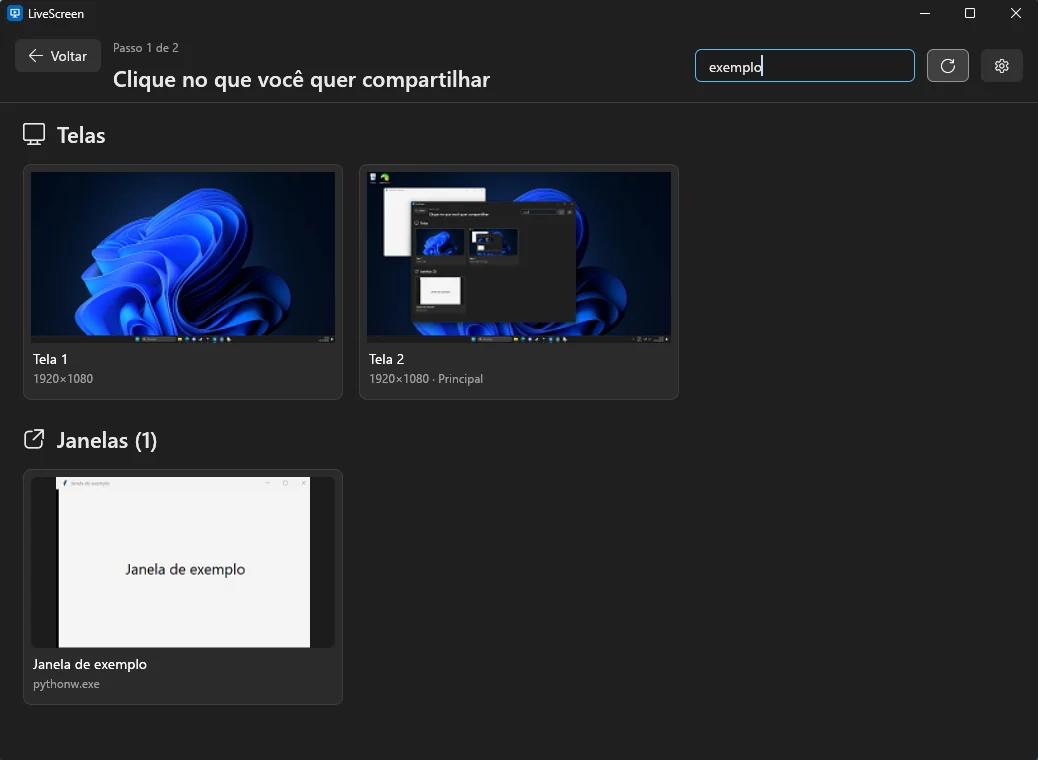Click the "Telas" section heading

(x=81, y=135)
